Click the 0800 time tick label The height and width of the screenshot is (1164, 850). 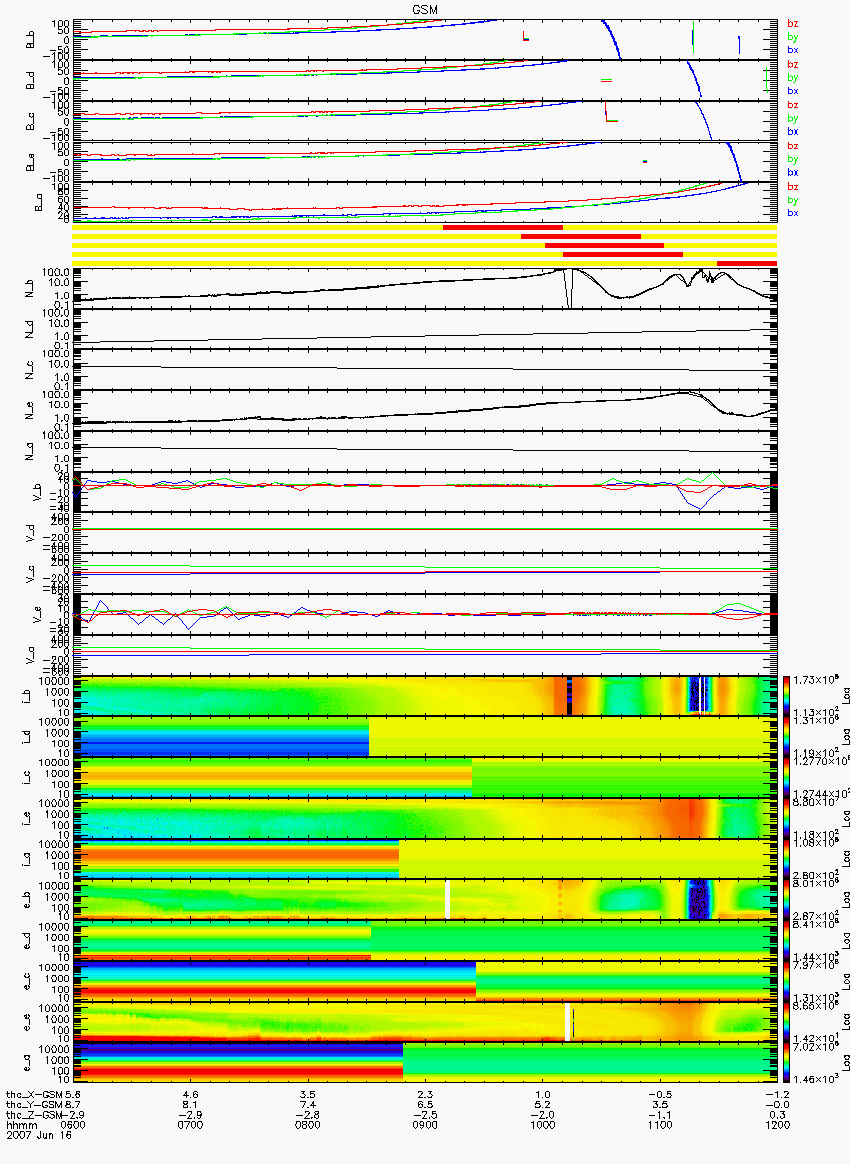(x=307, y=1125)
